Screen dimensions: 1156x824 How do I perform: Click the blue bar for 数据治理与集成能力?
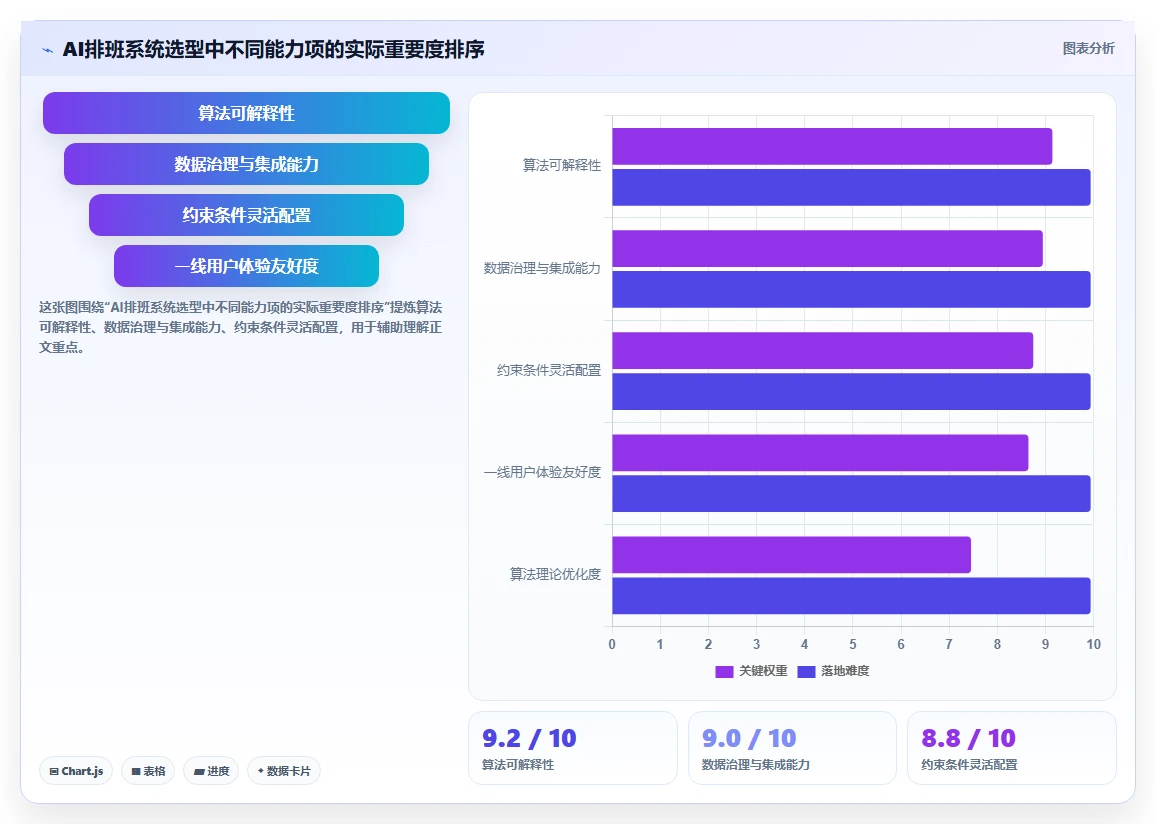click(x=851, y=289)
